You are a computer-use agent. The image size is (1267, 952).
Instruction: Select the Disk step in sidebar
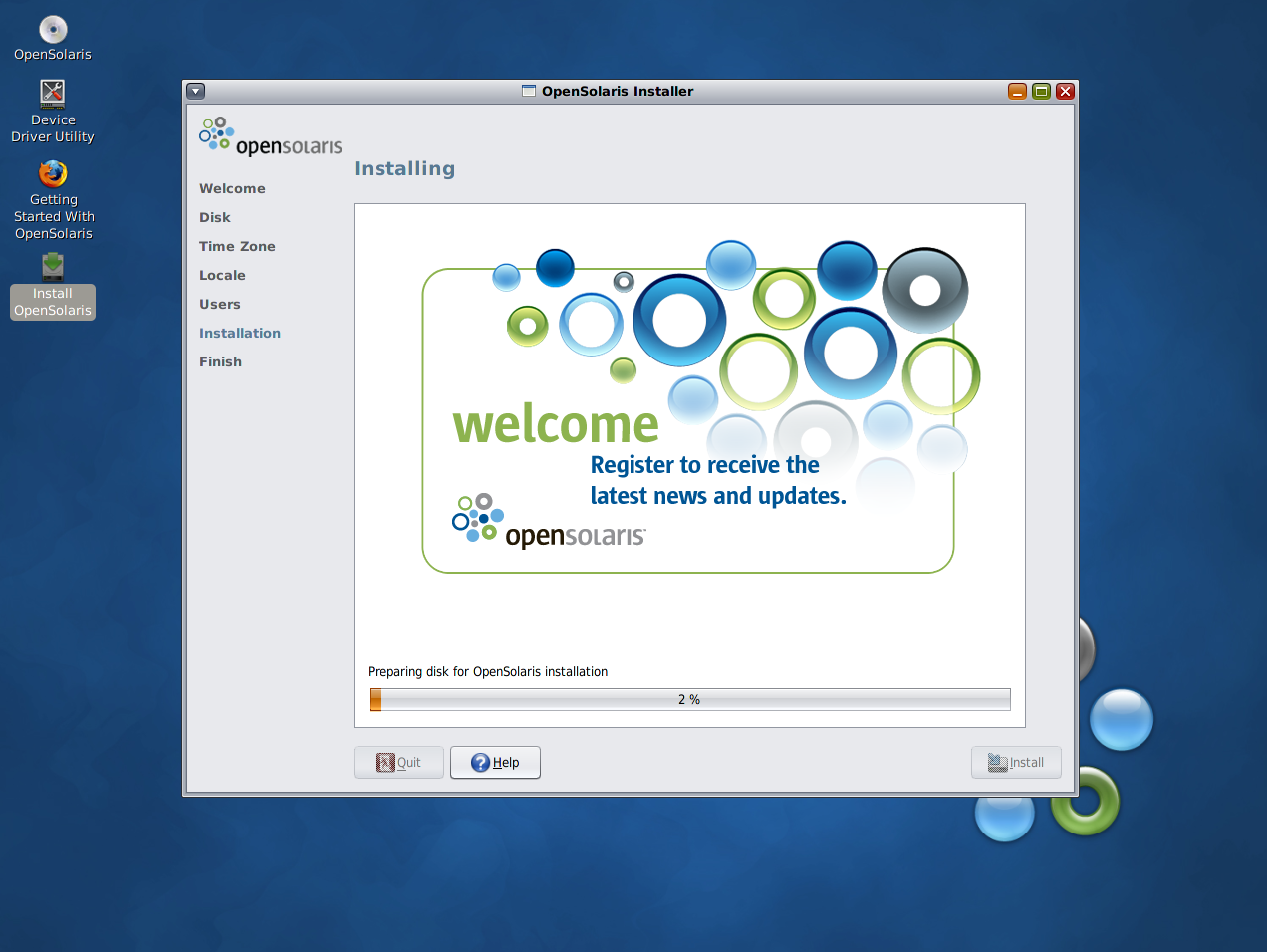(215, 217)
